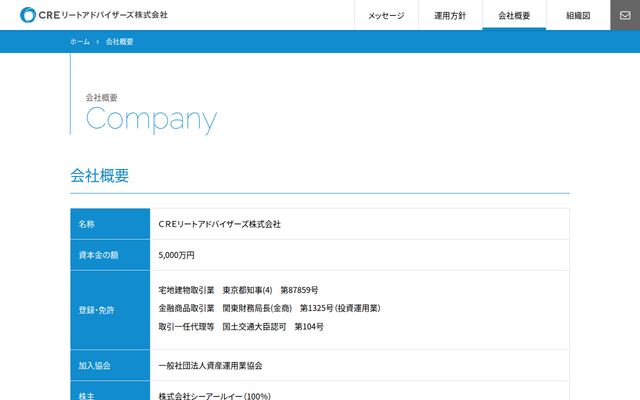640x400 pixels.
Task: Click CREリートアドバイザーズ株式会社 header logo text
Action: (103, 15)
